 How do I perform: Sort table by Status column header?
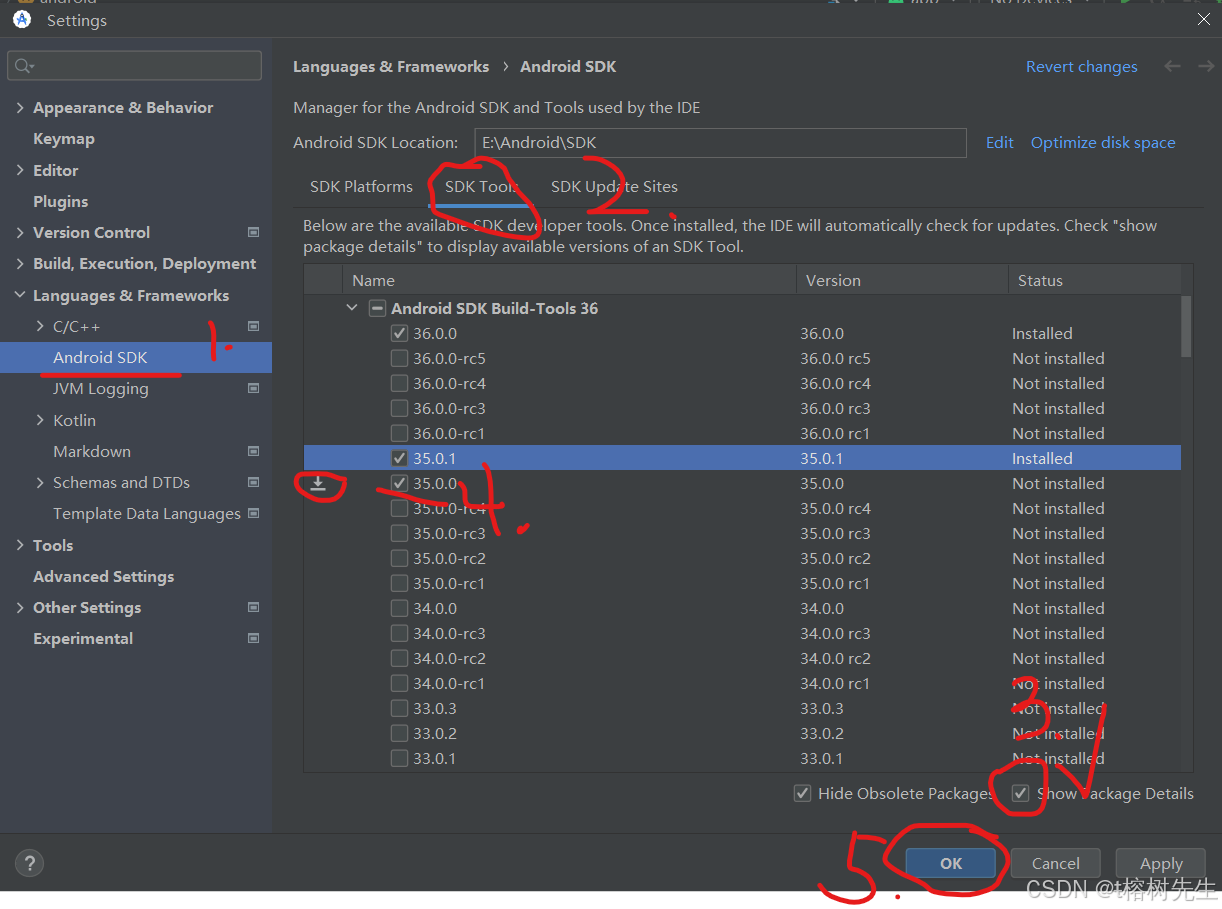point(1094,280)
